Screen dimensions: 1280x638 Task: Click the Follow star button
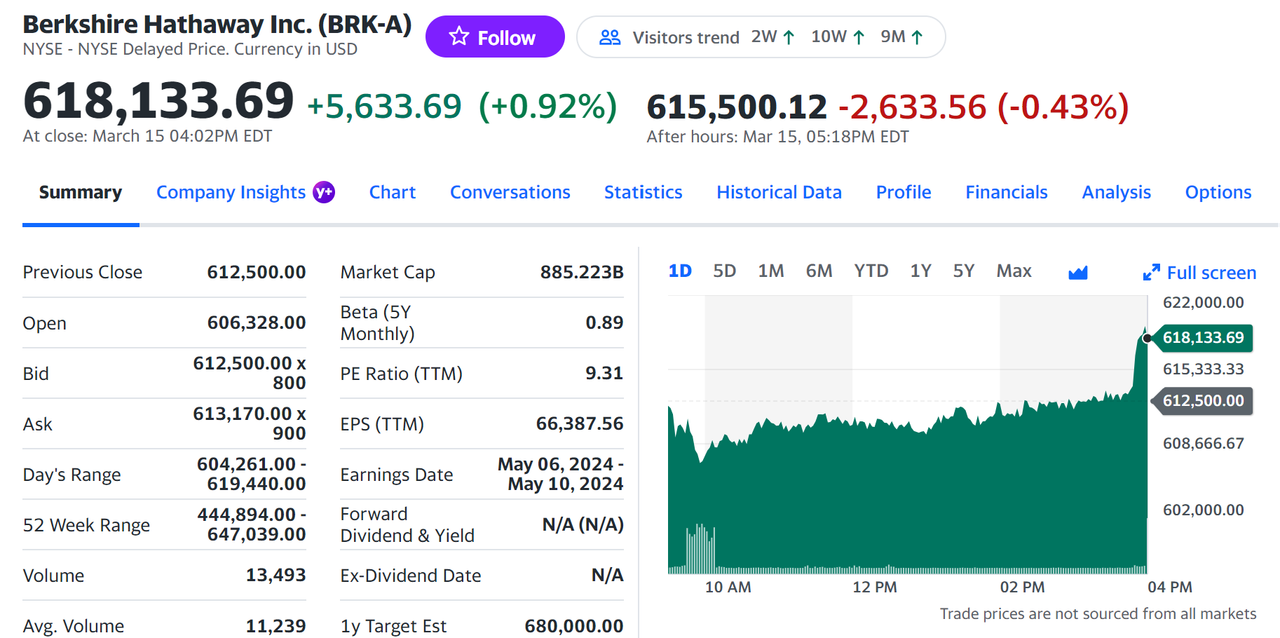(495, 37)
